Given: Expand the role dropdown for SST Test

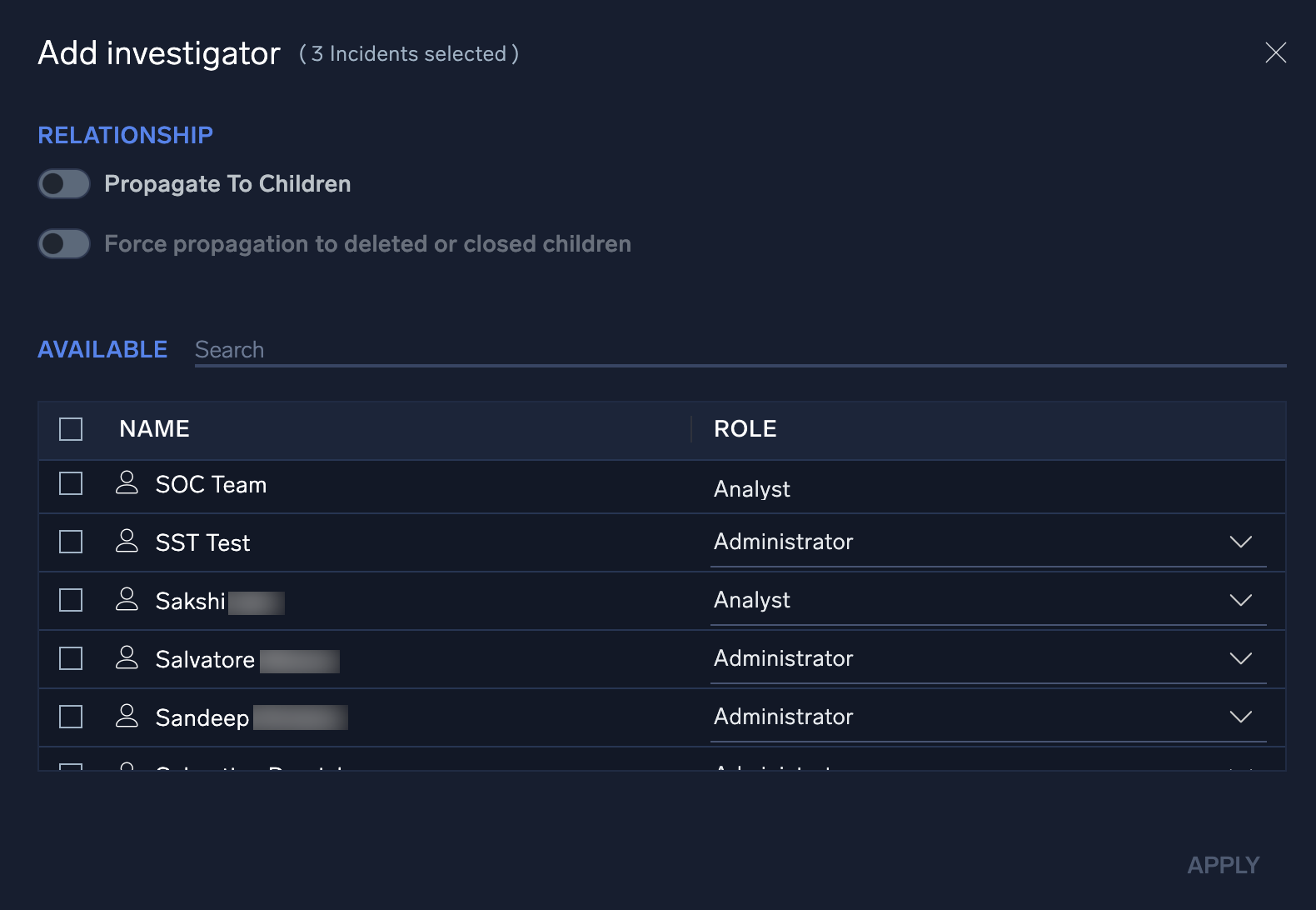Looking at the screenshot, I should coord(1241,542).
